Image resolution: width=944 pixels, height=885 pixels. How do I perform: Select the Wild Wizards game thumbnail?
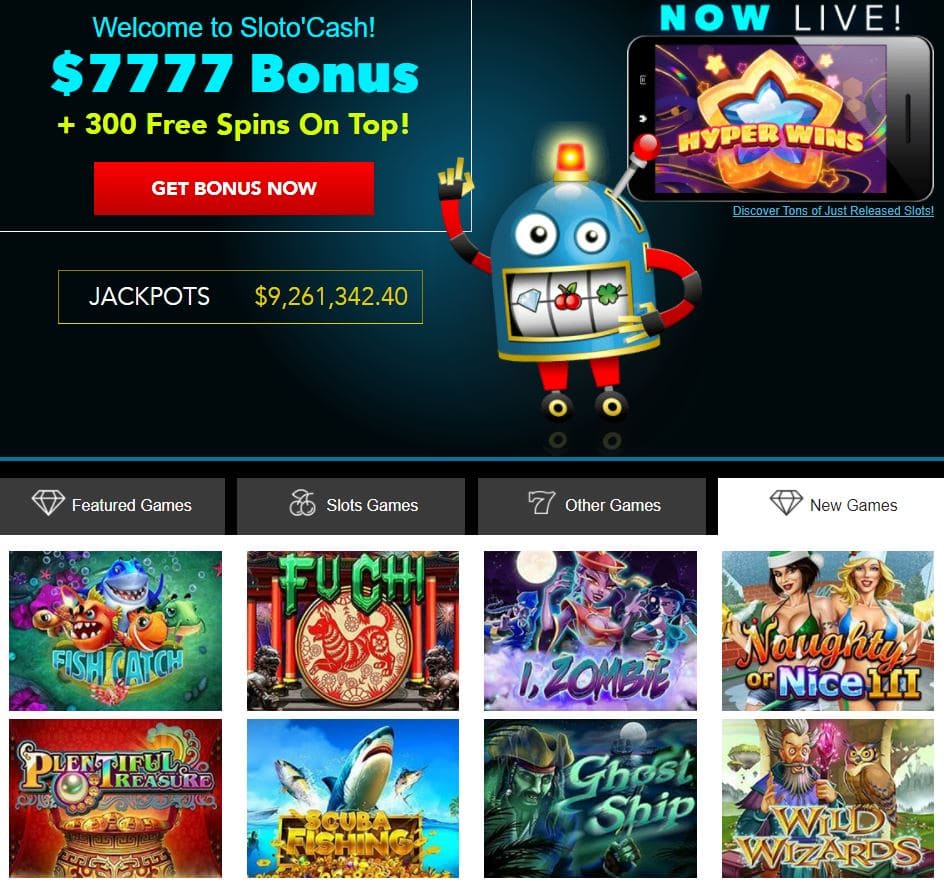[x=828, y=798]
